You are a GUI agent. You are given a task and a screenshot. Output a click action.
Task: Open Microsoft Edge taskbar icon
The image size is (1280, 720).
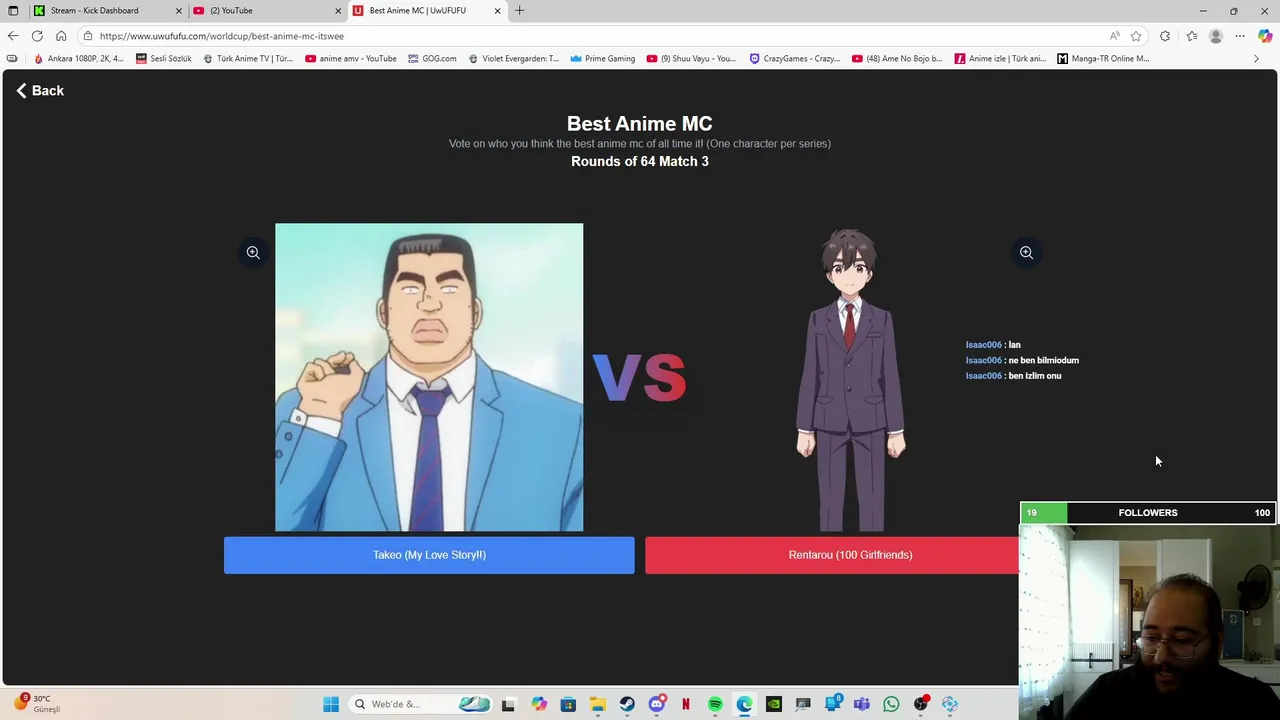click(744, 704)
